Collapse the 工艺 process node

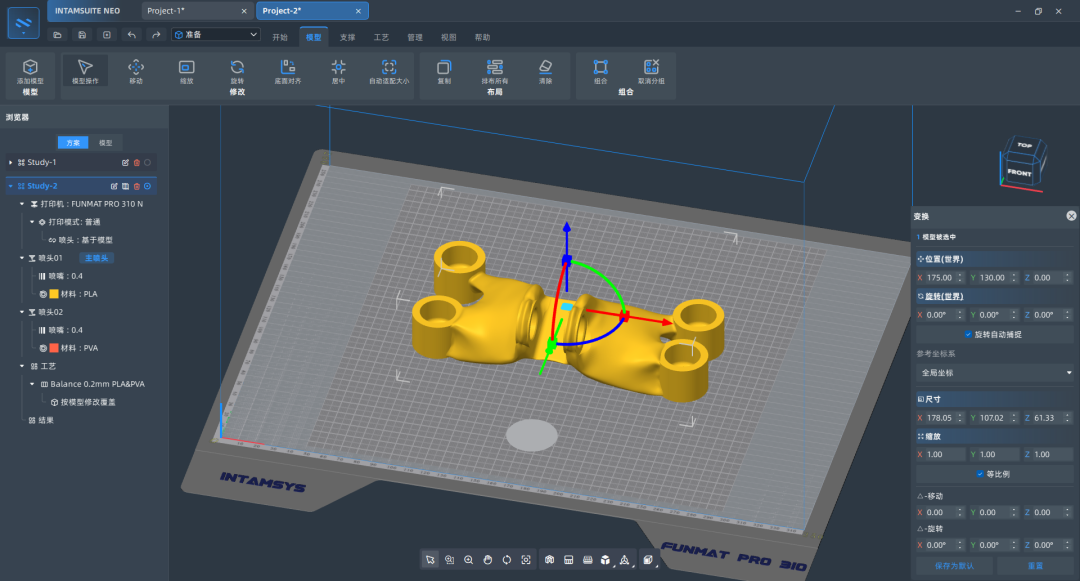[x=22, y=366]
